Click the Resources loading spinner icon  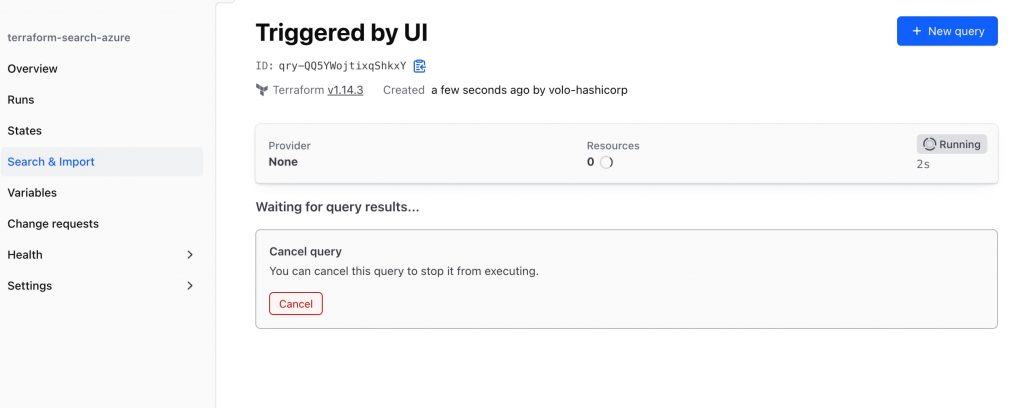point(606,162)
